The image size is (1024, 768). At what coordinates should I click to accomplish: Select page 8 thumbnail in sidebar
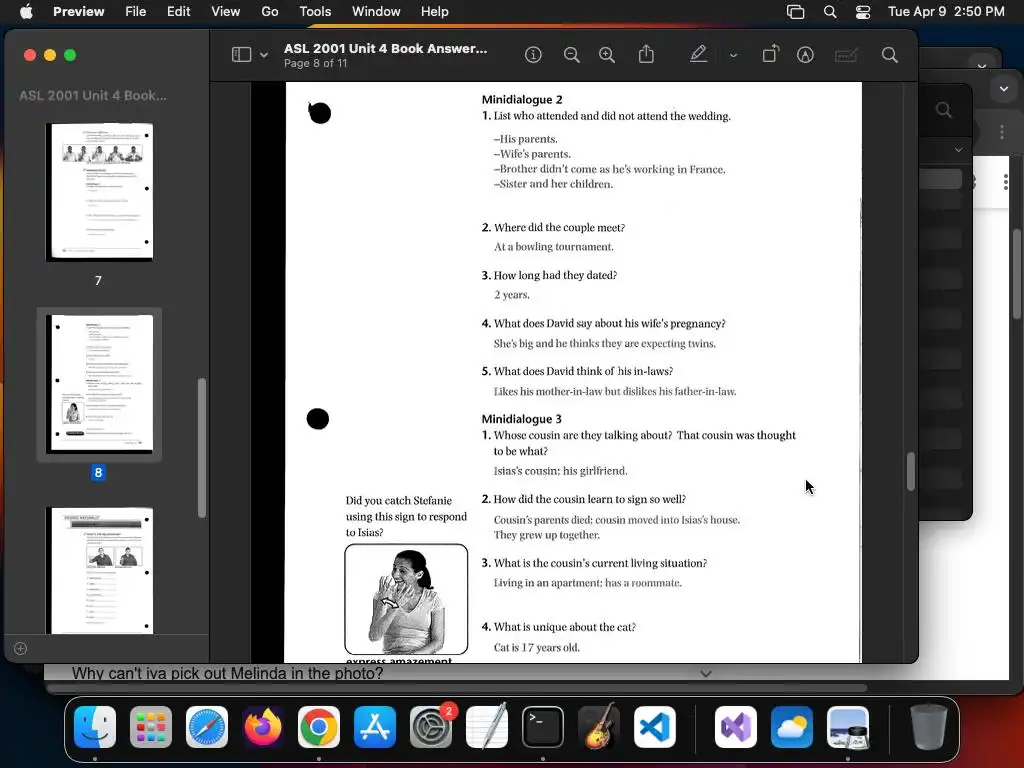(99, 383)
